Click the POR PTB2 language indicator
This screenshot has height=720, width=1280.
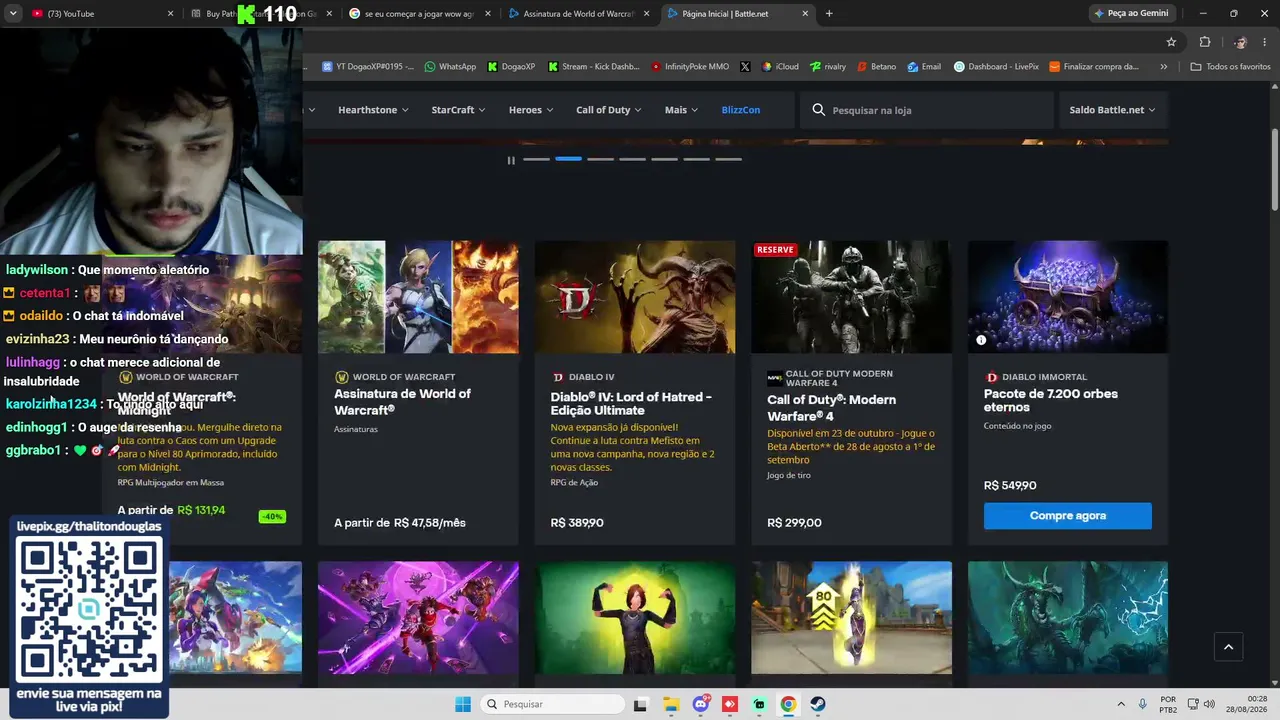pyautogui.click(x=1168, y=704)
